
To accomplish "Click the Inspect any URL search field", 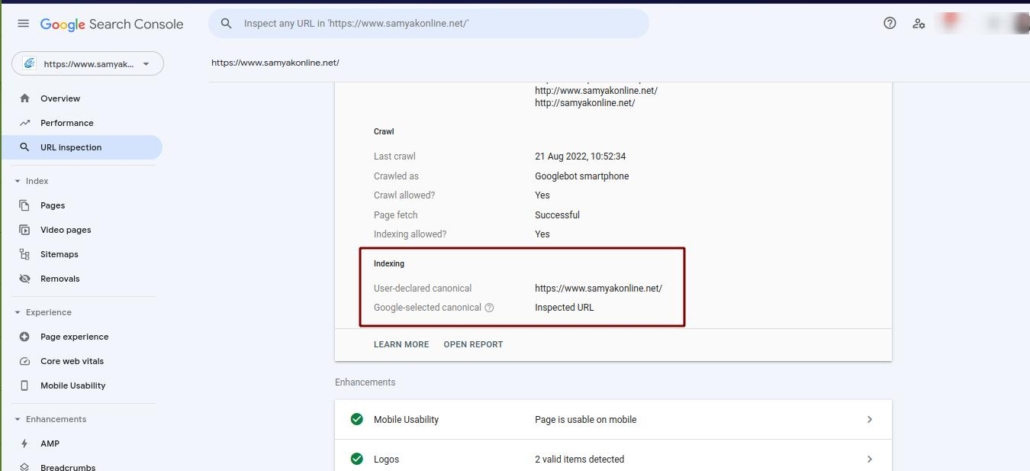I will (429, 24).
